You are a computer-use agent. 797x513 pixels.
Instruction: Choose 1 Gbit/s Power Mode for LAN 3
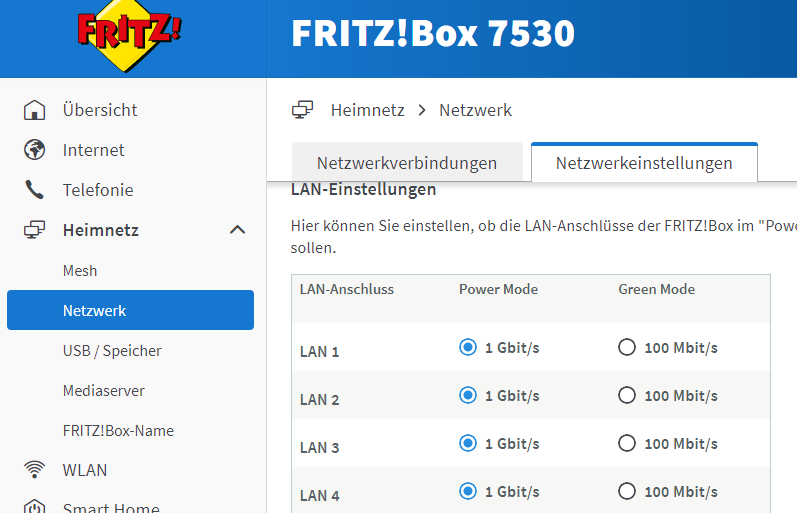pos(468,443)
